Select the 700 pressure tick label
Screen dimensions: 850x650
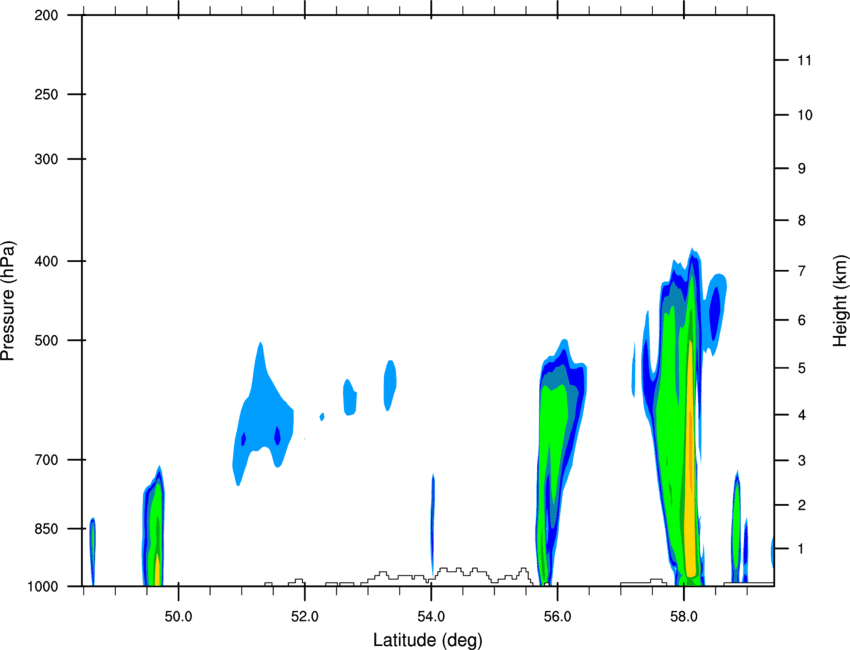click(x=46, y=460)
